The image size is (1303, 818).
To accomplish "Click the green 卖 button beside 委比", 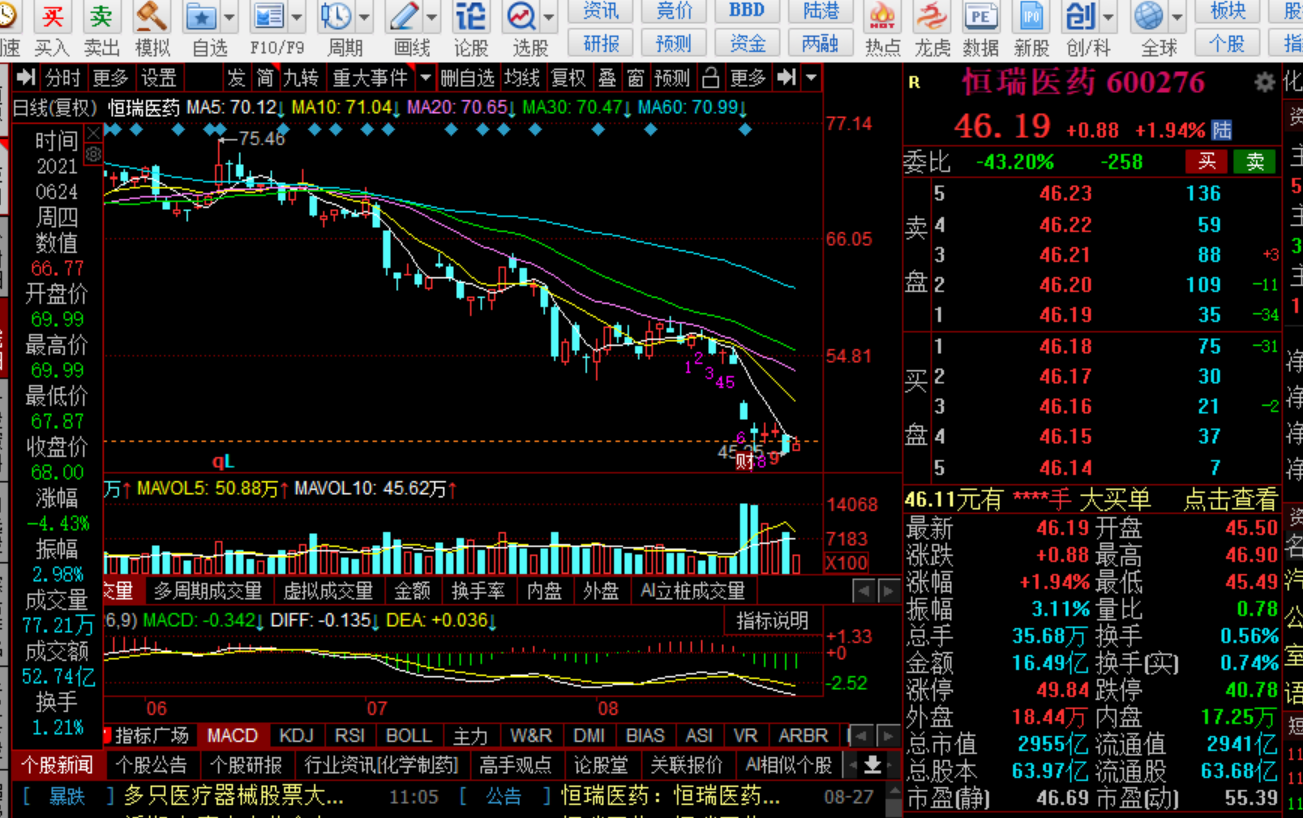I will point(1255,161).
